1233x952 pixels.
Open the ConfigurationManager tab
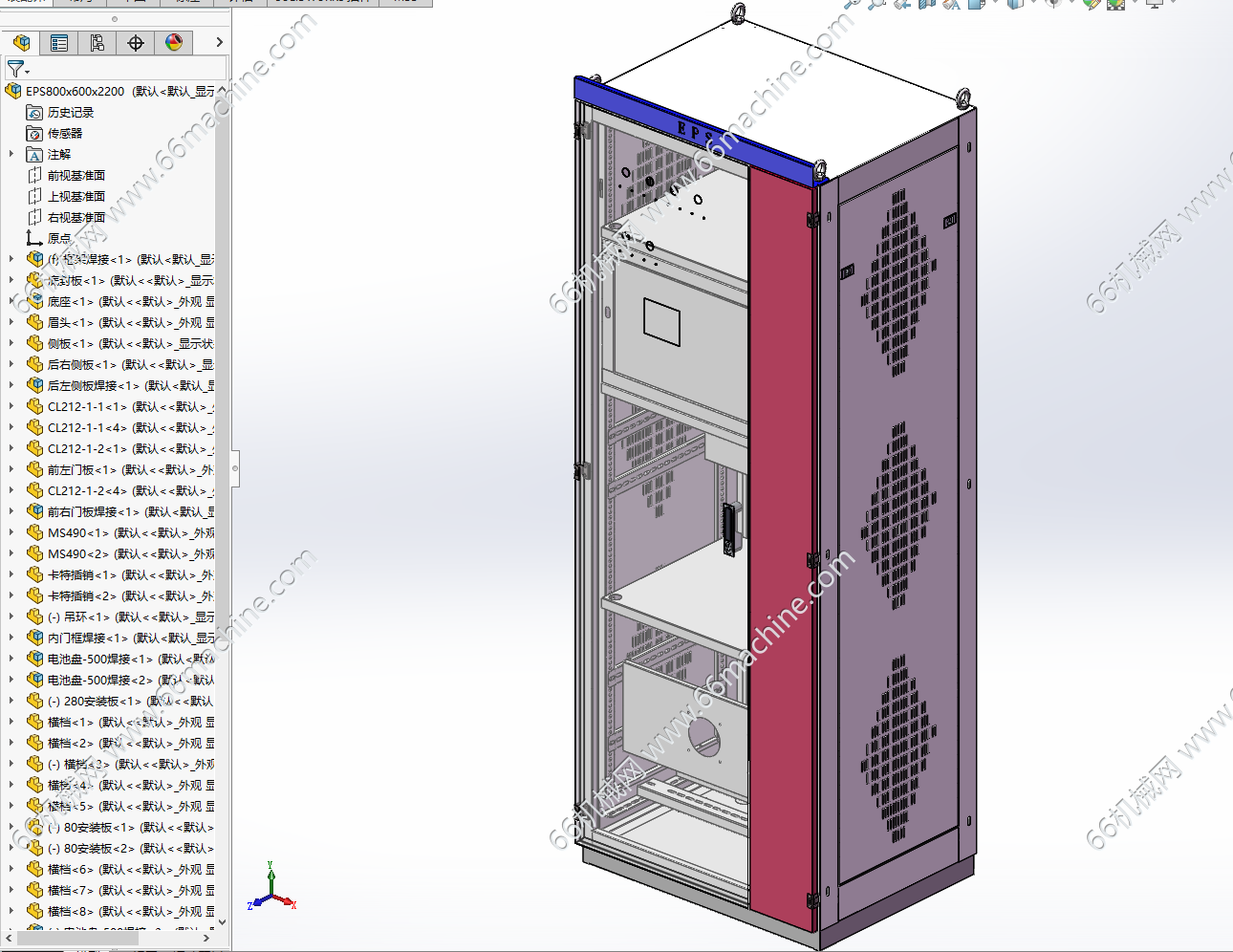[x=97, y=43]
